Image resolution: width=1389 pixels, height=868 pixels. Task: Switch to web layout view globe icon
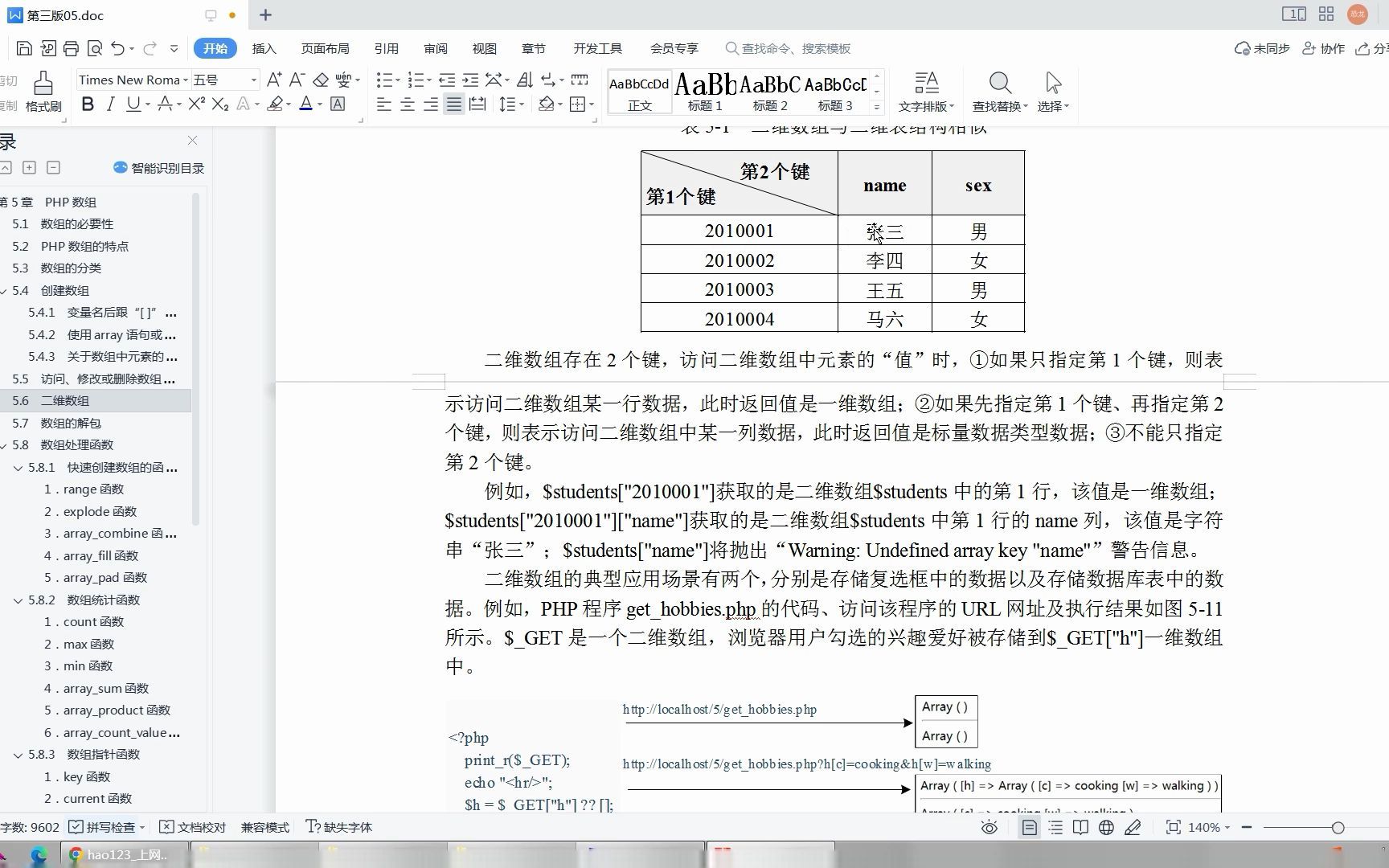(x=1107, y=827)
